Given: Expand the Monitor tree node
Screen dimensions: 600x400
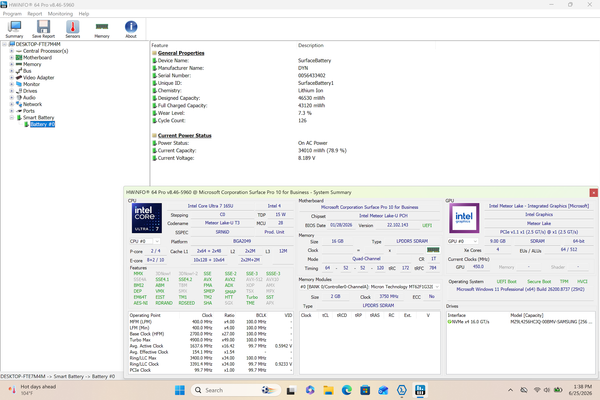Looking at the screenshot, I should click(x=11, y=84).
